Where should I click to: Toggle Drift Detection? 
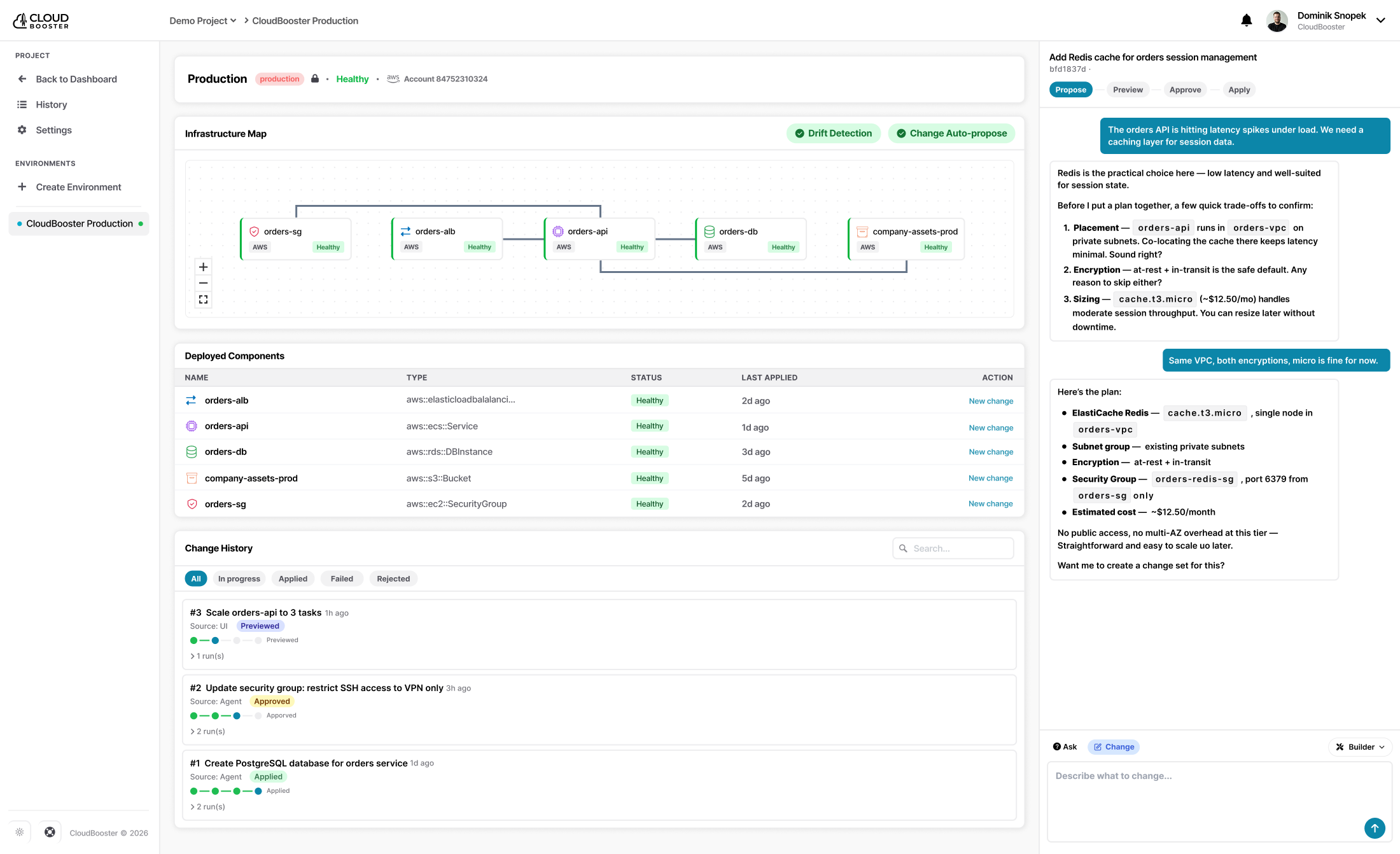point(833,133)
